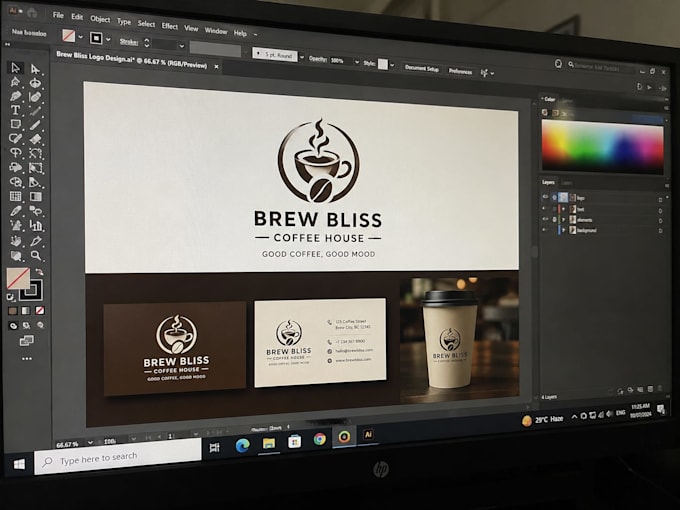Open the File menu
Screen dimensions: 680x510
58,15
